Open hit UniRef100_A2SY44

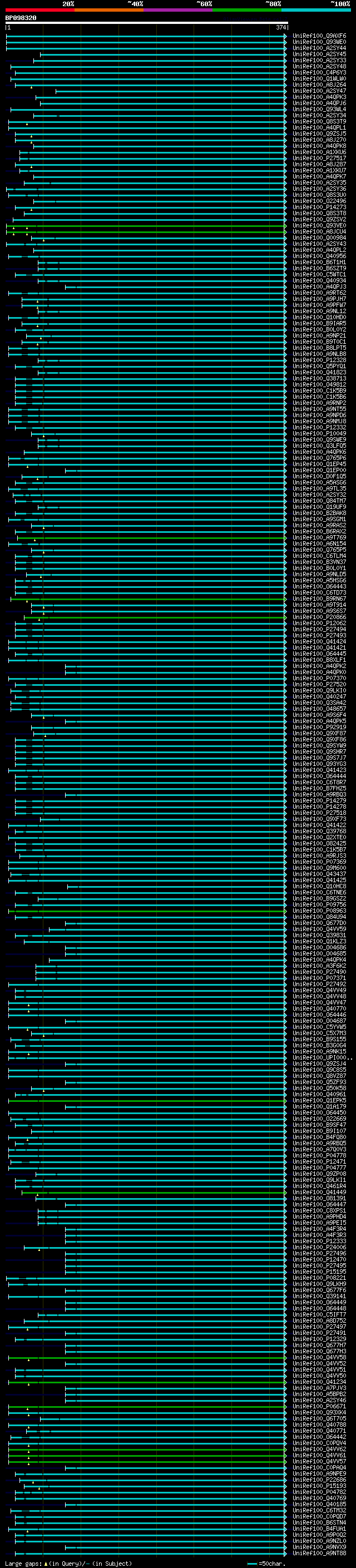pyautogui.click(x=319, y=48)
